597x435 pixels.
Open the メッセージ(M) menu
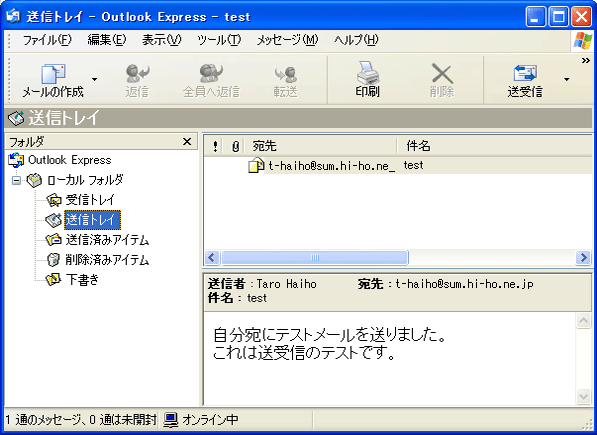pyautogui.click(x=287, y=40)
